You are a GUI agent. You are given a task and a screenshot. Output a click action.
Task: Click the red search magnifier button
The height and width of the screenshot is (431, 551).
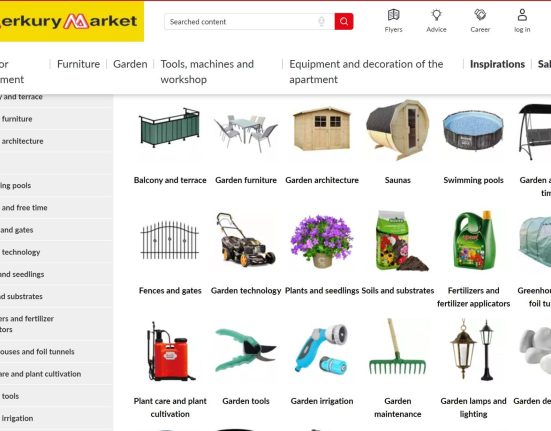point(344,22)
